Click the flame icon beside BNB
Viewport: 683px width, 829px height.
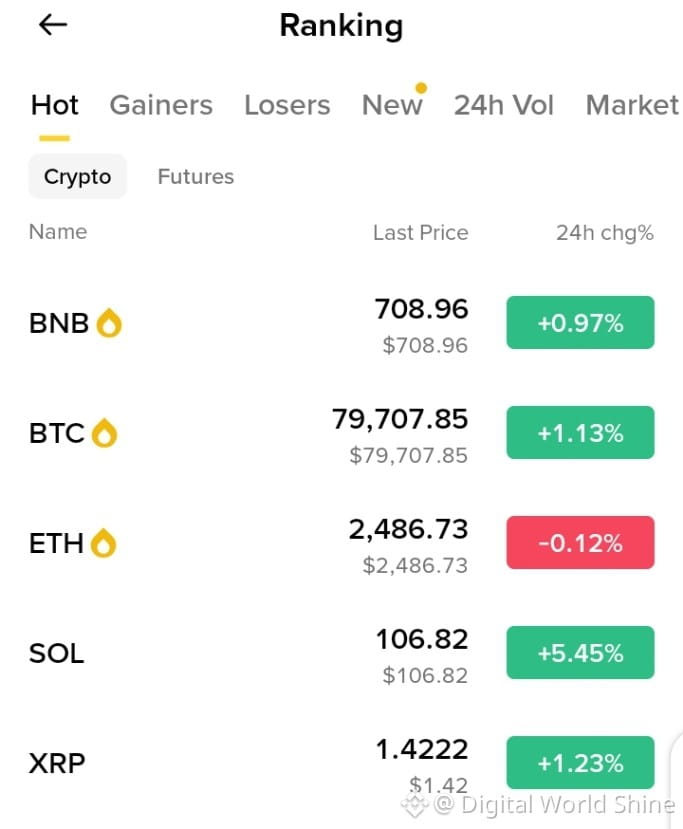(x=109, y=323)
